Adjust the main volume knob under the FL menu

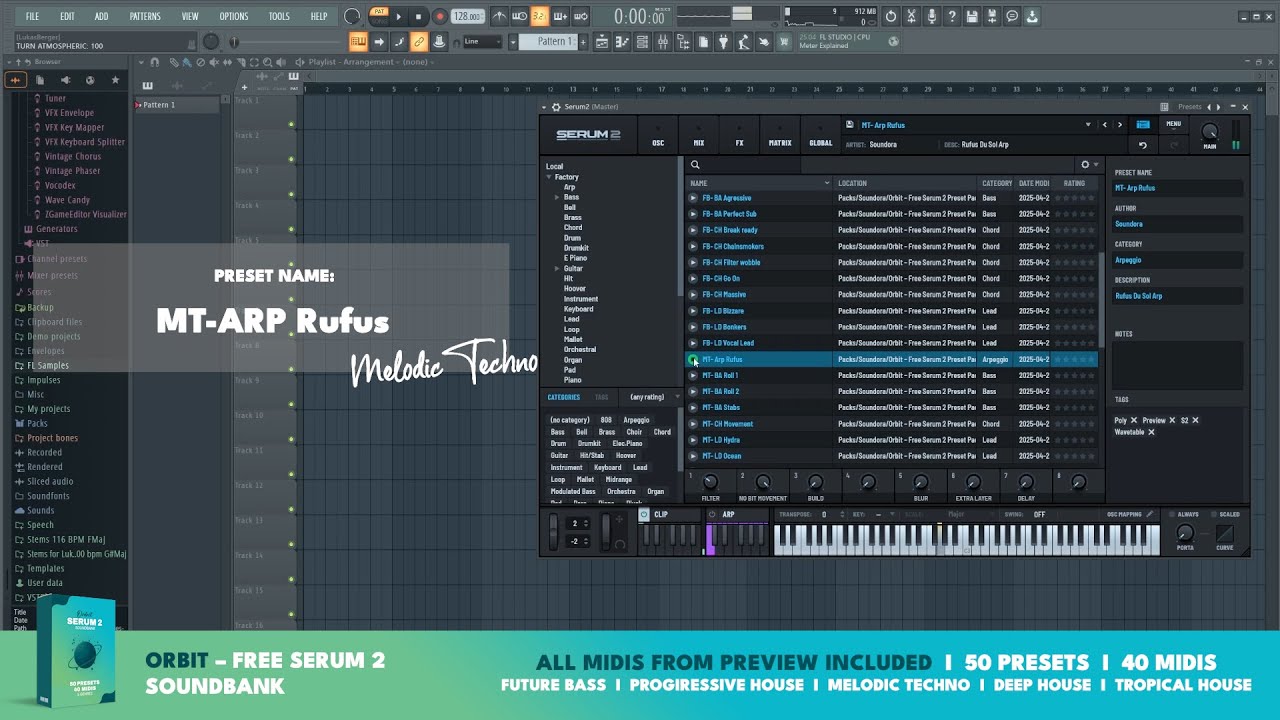pos(211,42)
